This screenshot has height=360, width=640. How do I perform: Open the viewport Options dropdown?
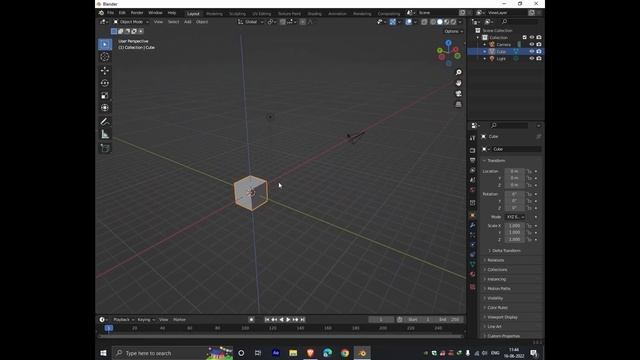point(453,31)
